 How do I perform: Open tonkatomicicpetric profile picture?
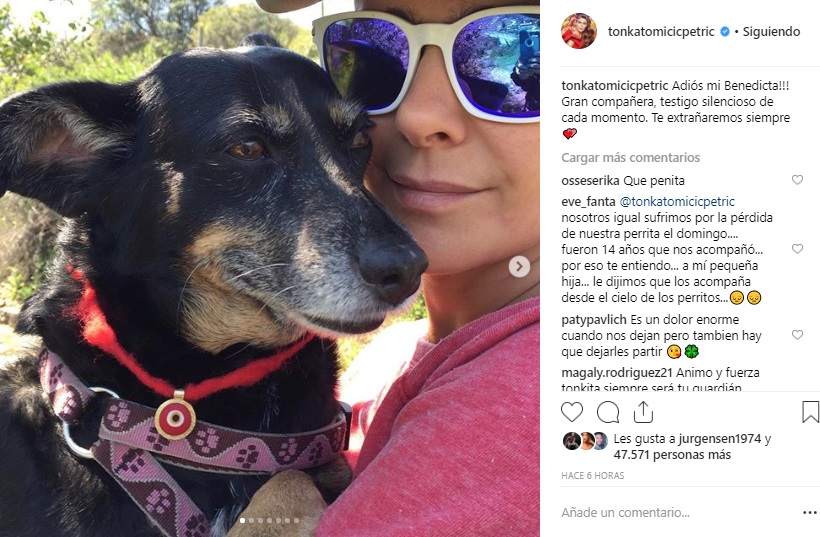[x=578, y=31]
